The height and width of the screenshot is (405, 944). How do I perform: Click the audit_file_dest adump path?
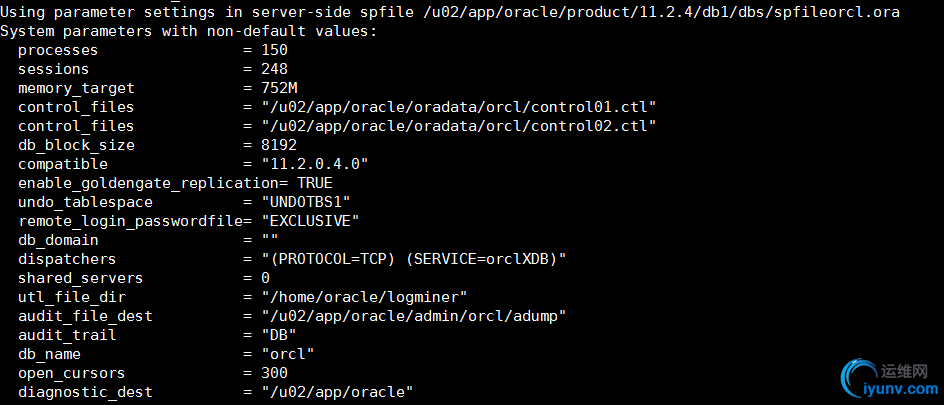pyautogui.click(x=413, y=316)
